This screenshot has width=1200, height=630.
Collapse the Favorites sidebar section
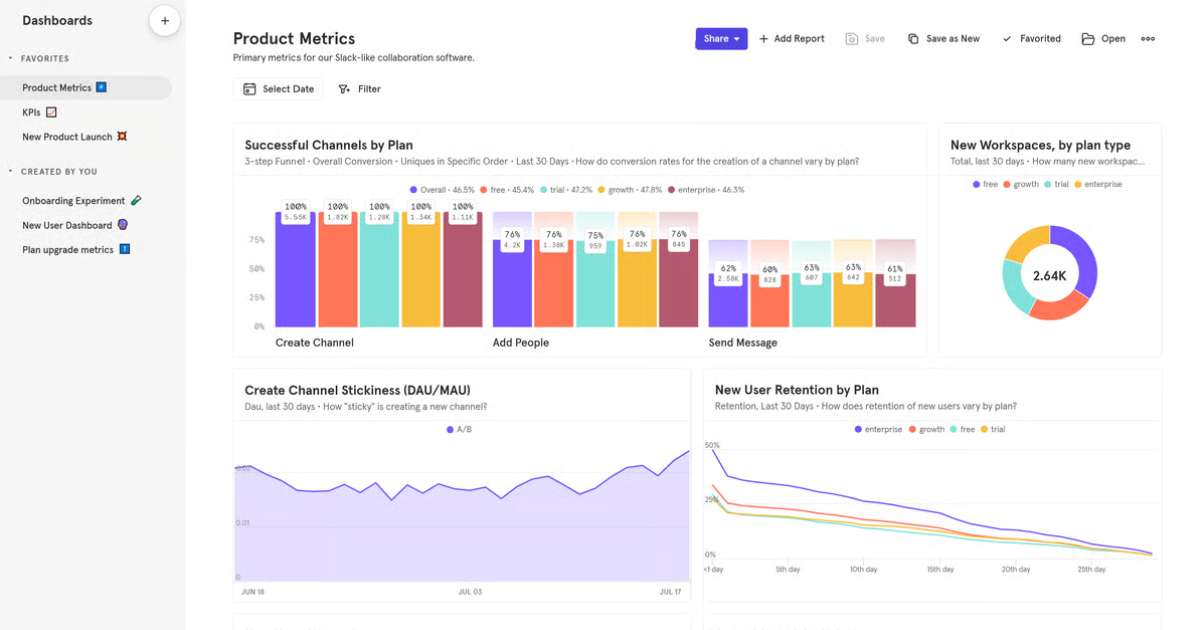(x=11, y=59)
